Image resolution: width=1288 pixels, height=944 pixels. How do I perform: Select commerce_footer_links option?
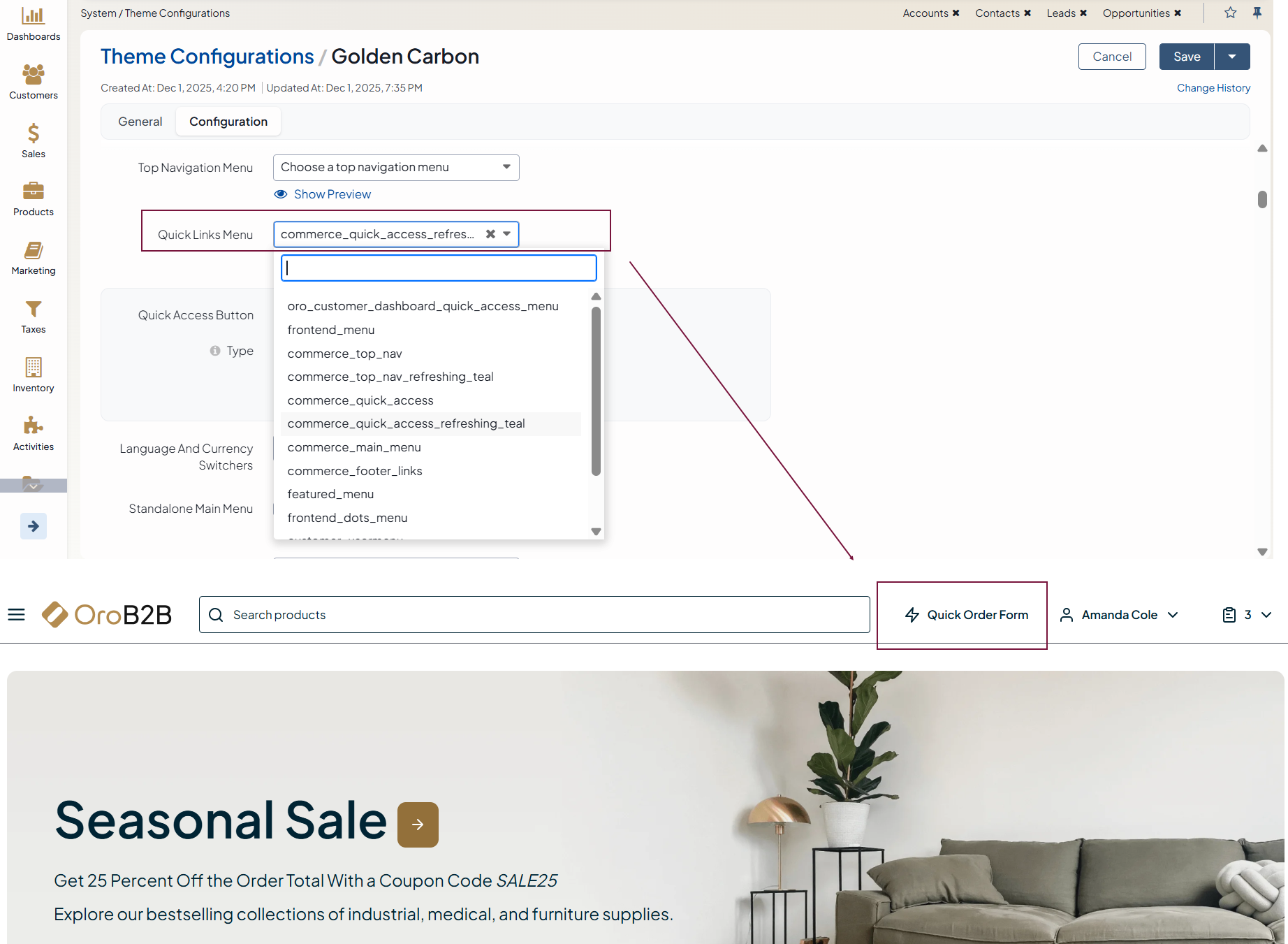coord(355,471)
